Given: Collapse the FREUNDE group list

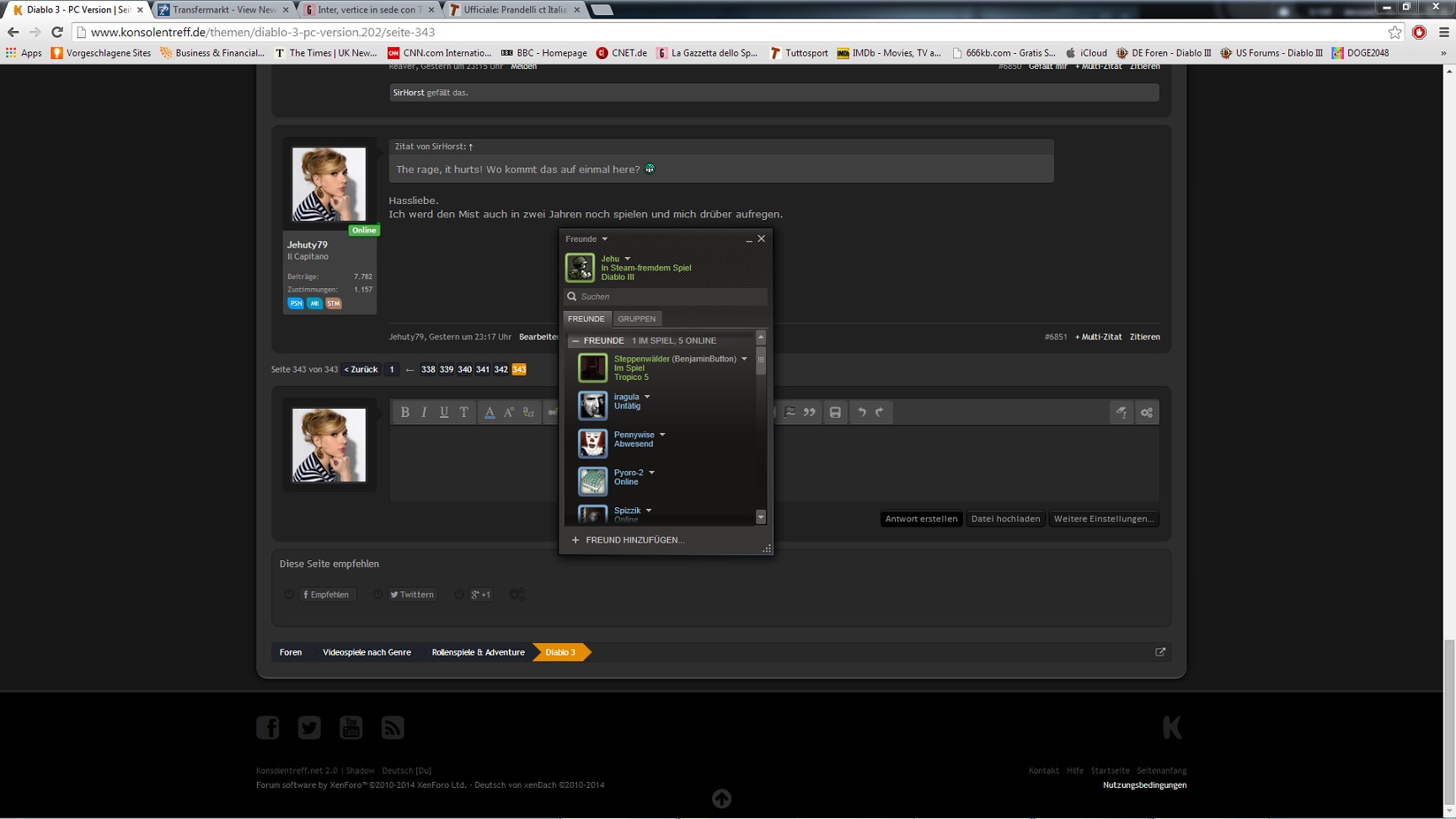Looking at the screenshot, I should [575, 340].
